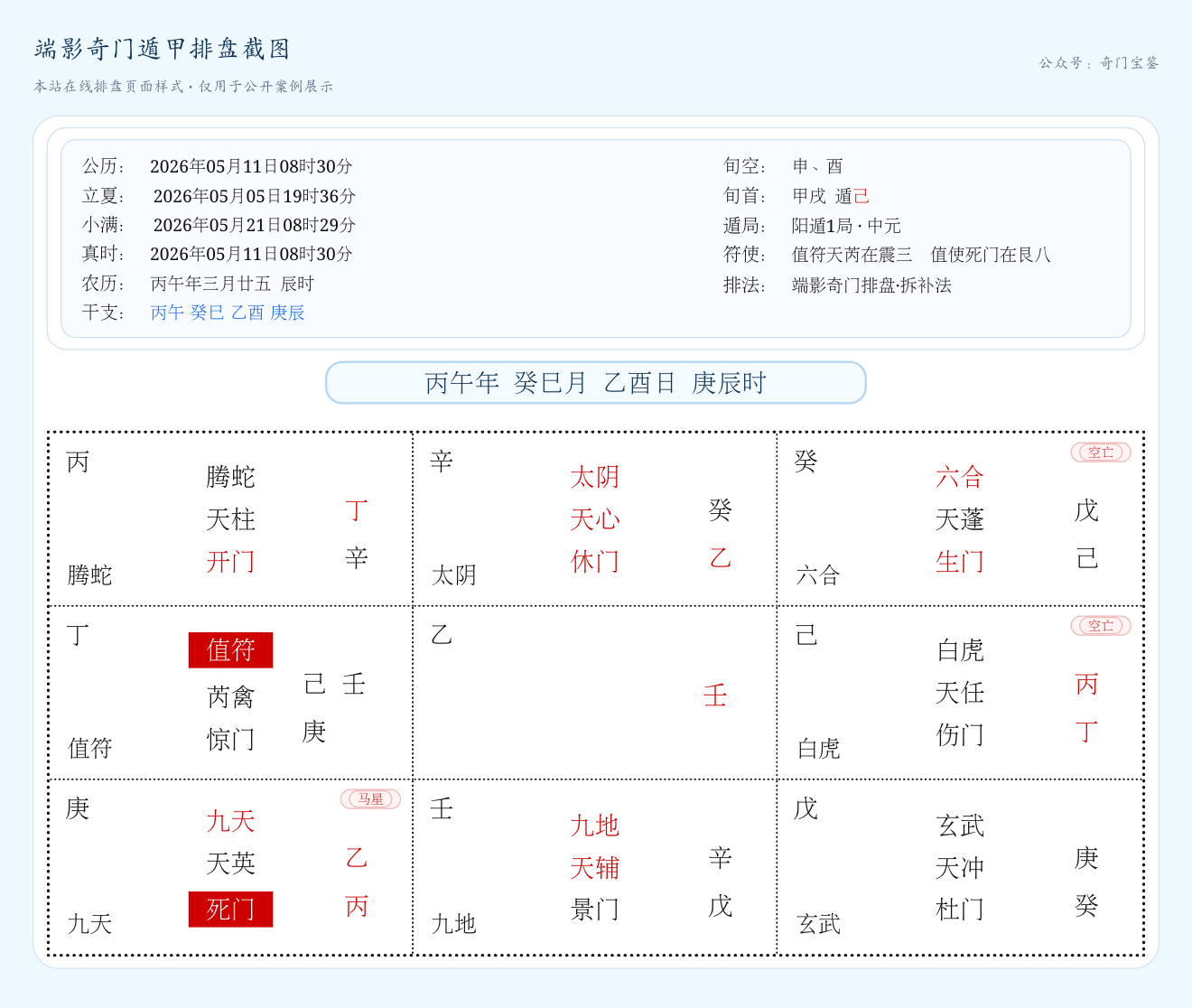This screenshot has height=1008, width=1192.
Task: Click the 旬首 value 甲戌 遁己
Action: coord(831,196)
